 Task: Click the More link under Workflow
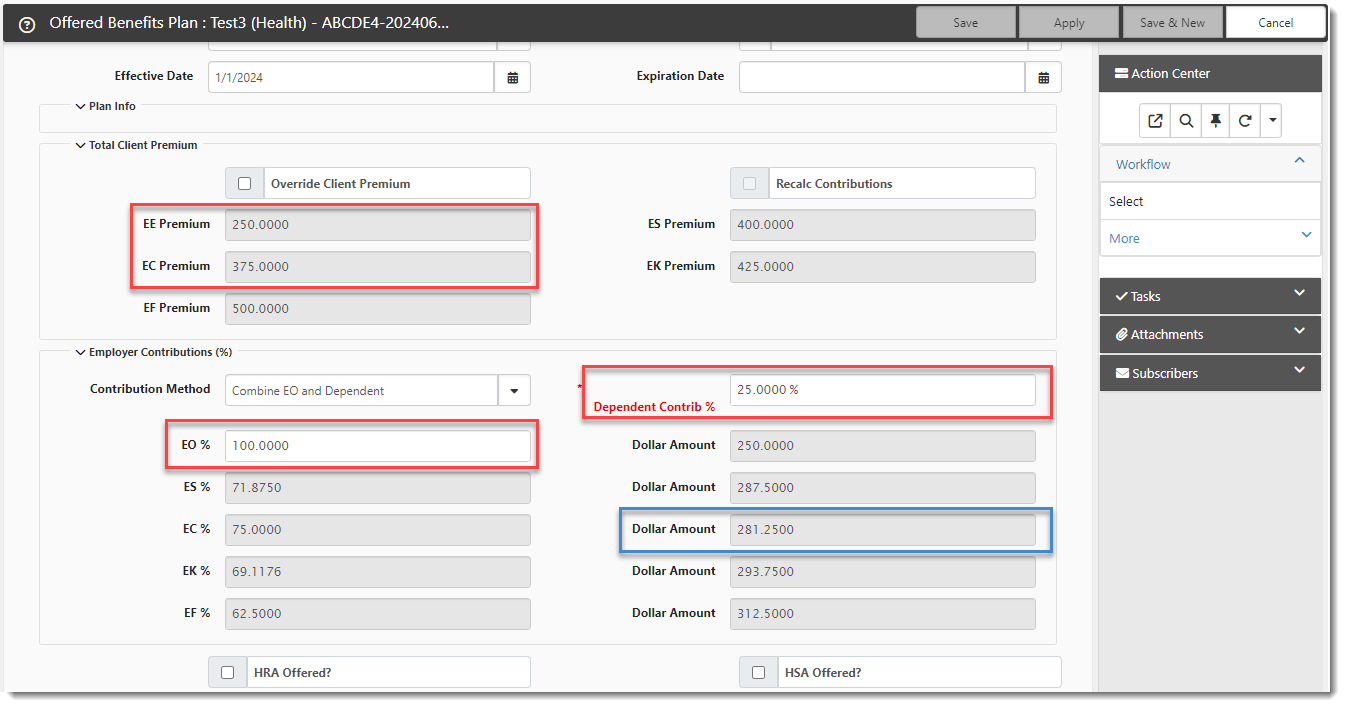pyautogui.click(x=1124, y=238)
